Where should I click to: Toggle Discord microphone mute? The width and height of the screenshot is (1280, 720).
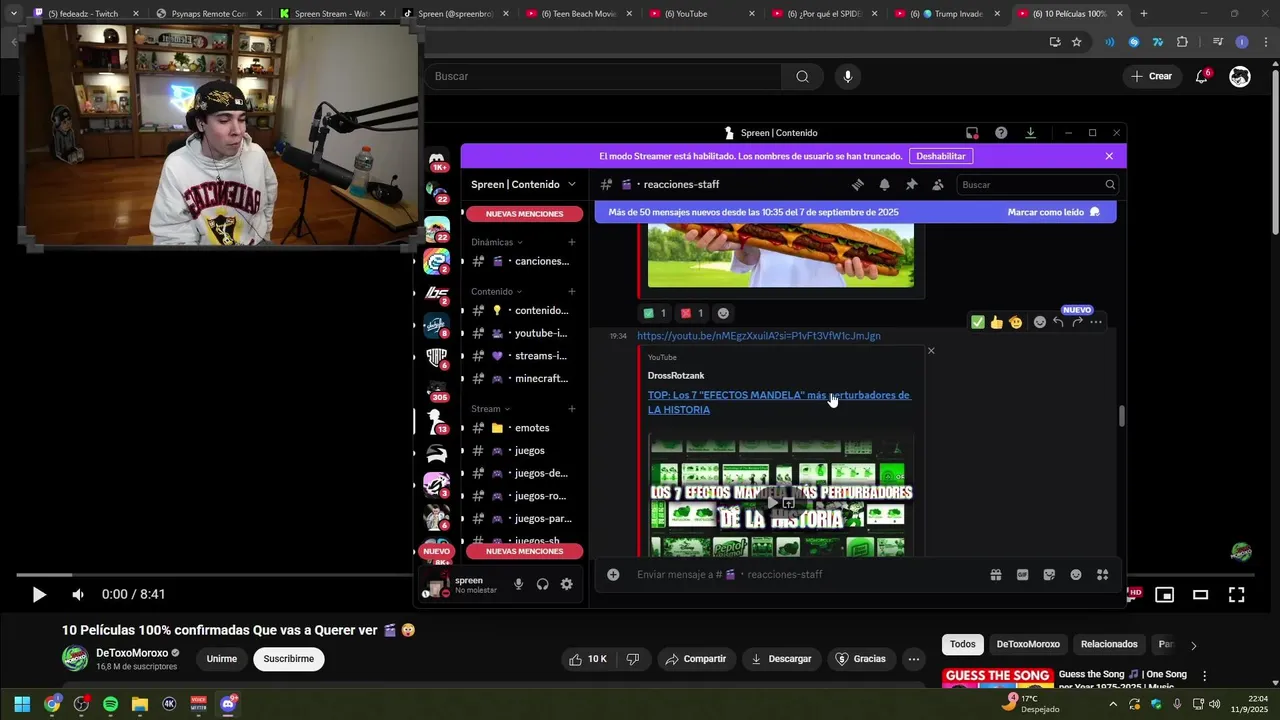coord(518,584)
